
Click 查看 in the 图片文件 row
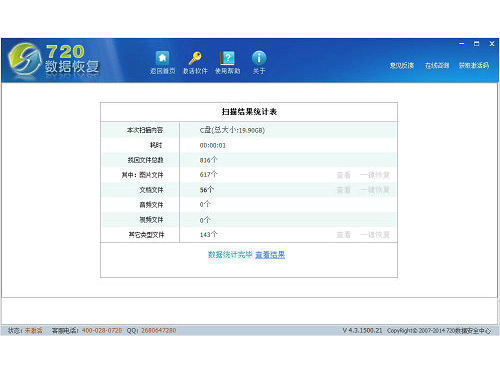pyautogui.click(x=343, y=175)
